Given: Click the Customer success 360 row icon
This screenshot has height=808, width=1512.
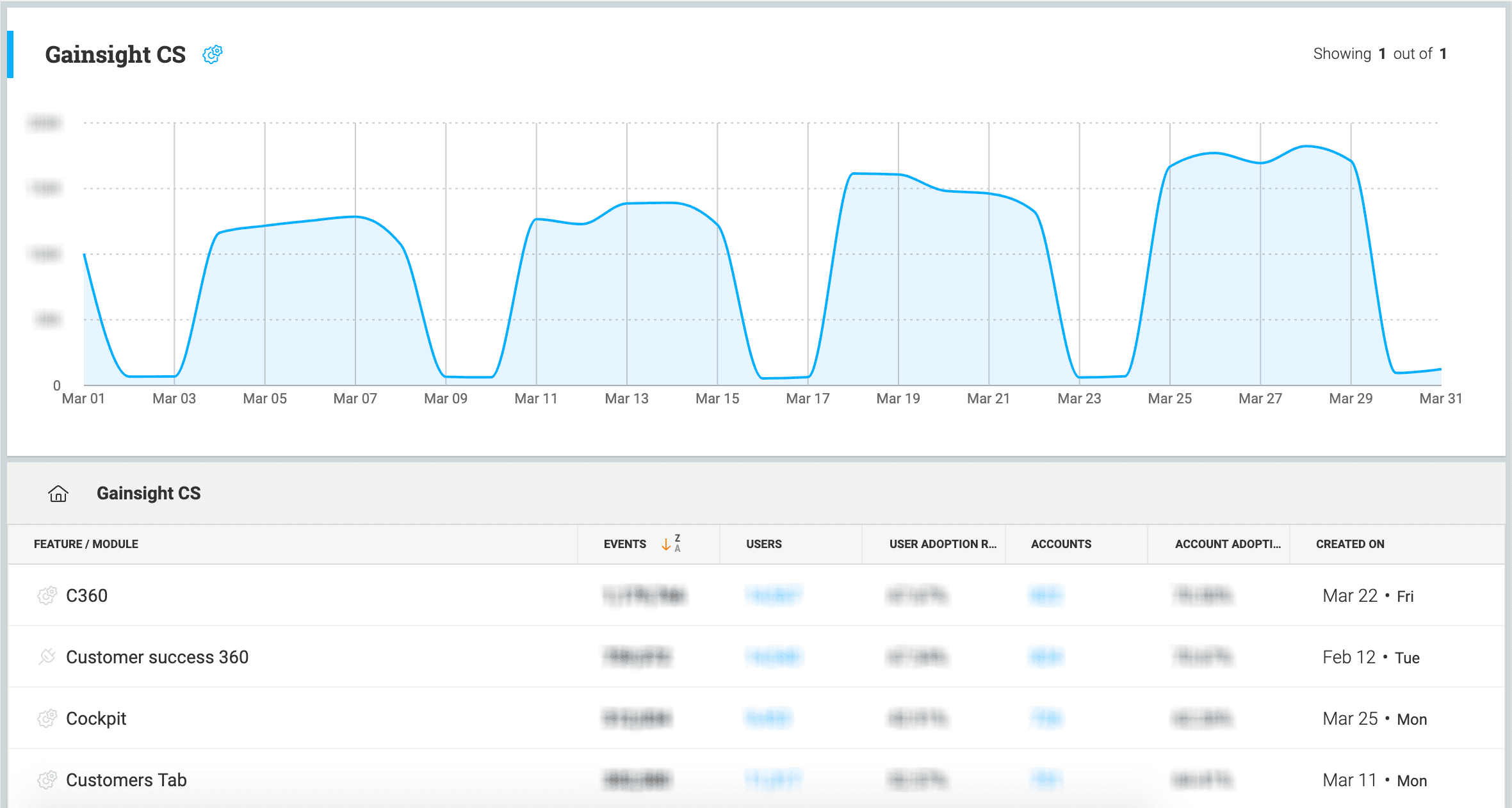Looking at the screenshot, I should coord(47,657).
